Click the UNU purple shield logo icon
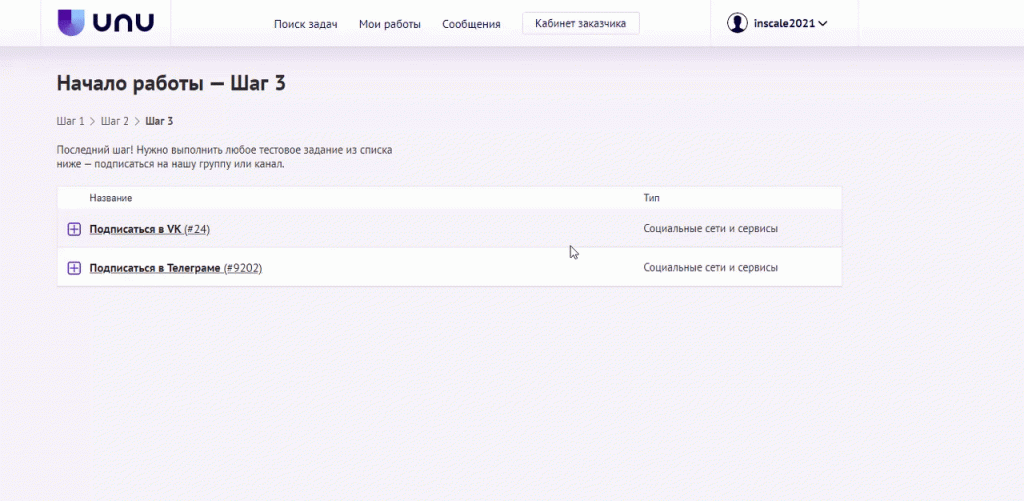Image resolution: width=1024 pixels, height=501 pixels. 71,23
